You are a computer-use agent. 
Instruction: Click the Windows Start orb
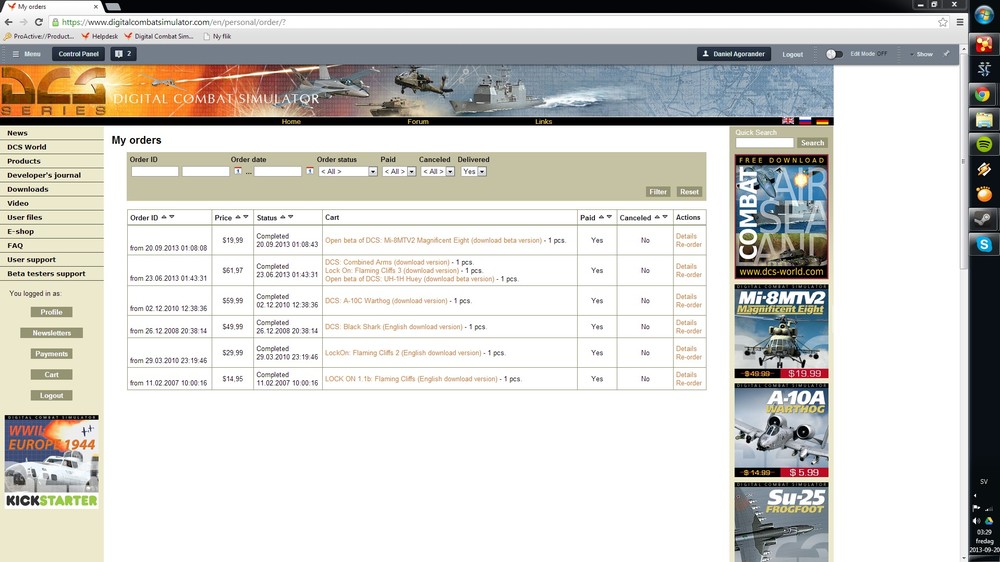pos(984,15)
